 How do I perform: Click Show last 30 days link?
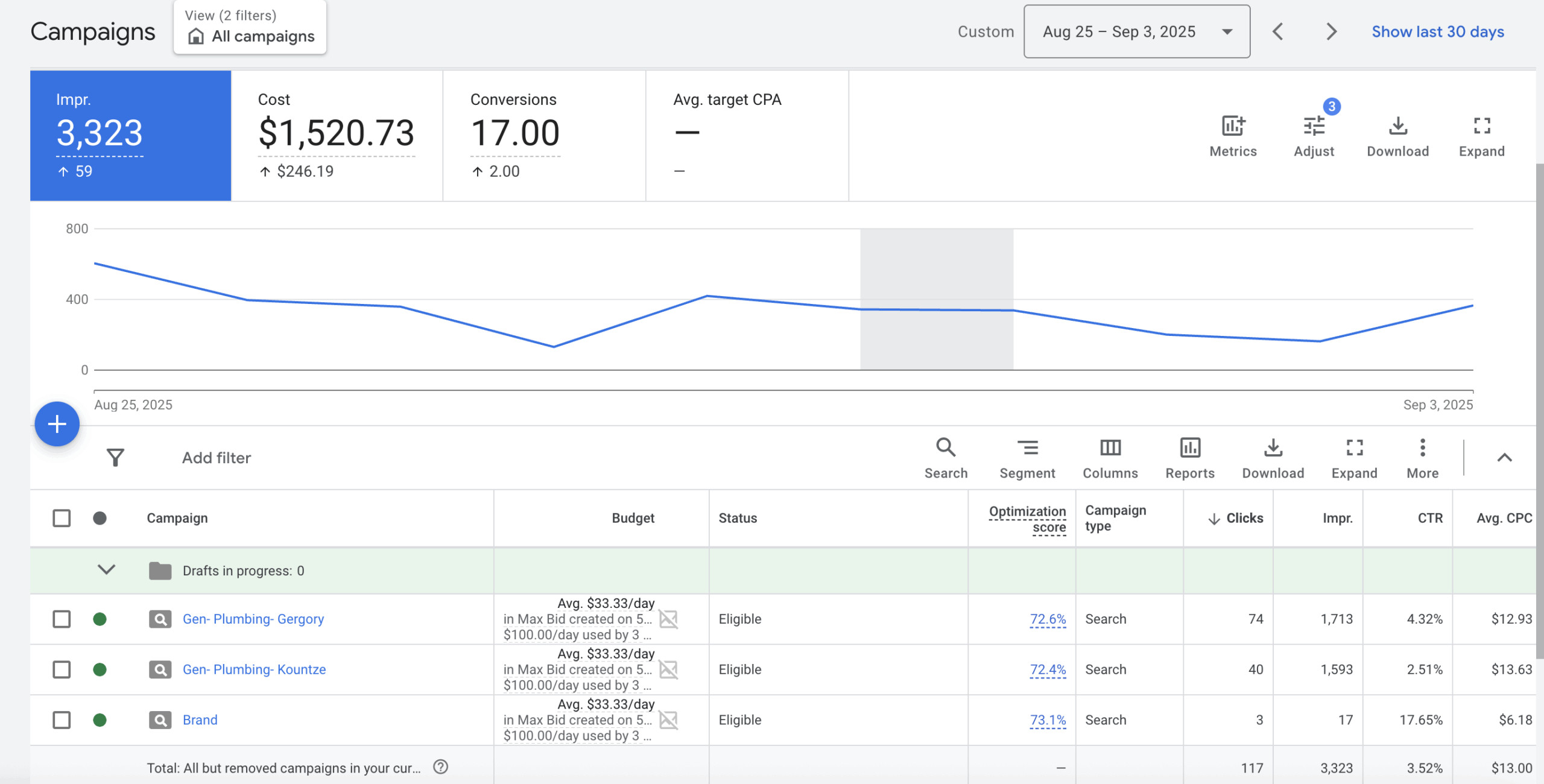[1437, 32]
